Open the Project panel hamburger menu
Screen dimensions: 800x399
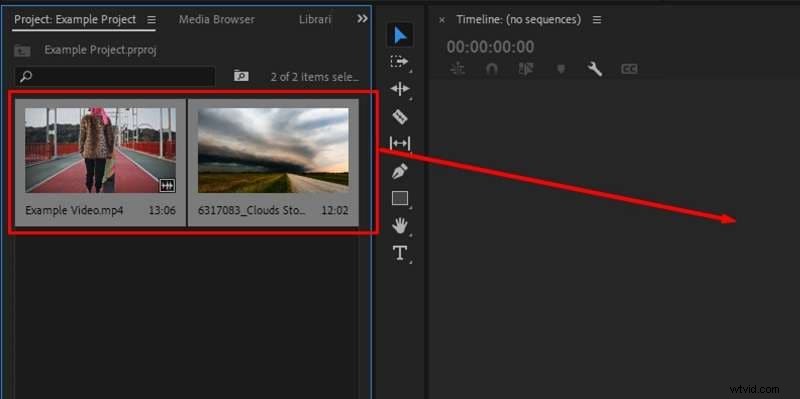click(151, 19)
